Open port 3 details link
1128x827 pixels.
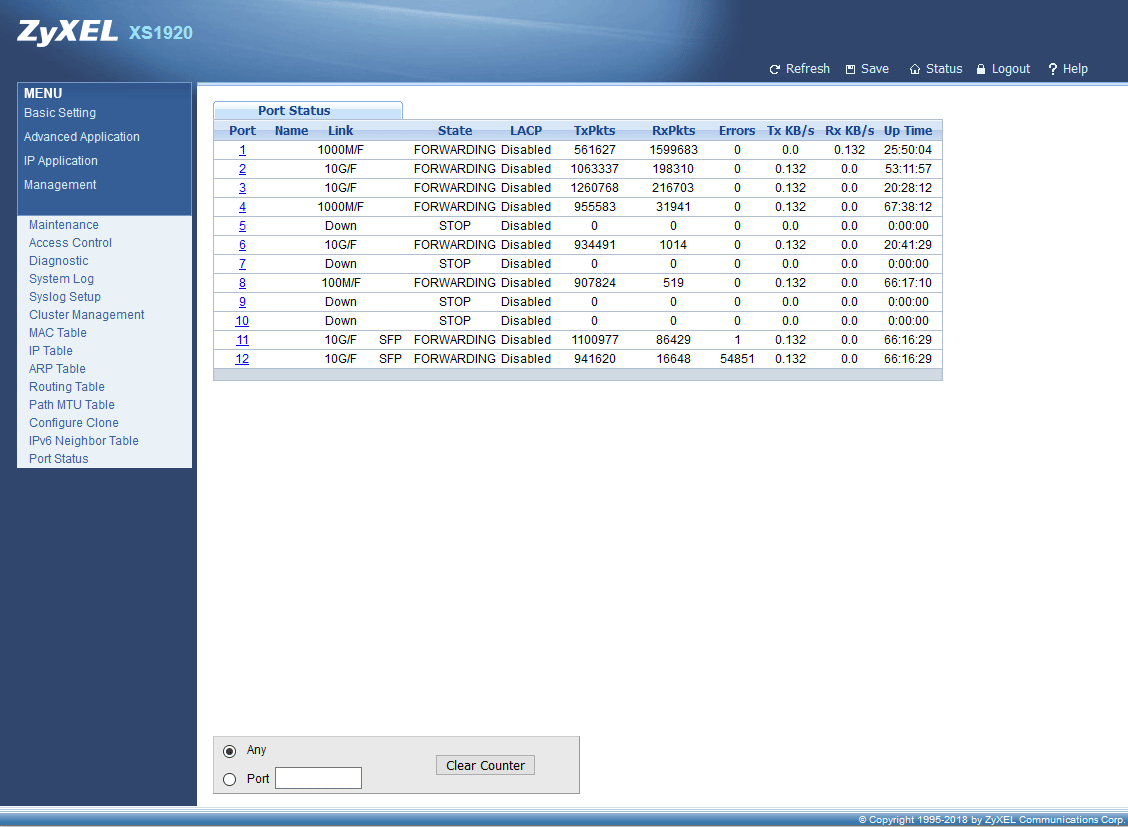coord(242,188)
